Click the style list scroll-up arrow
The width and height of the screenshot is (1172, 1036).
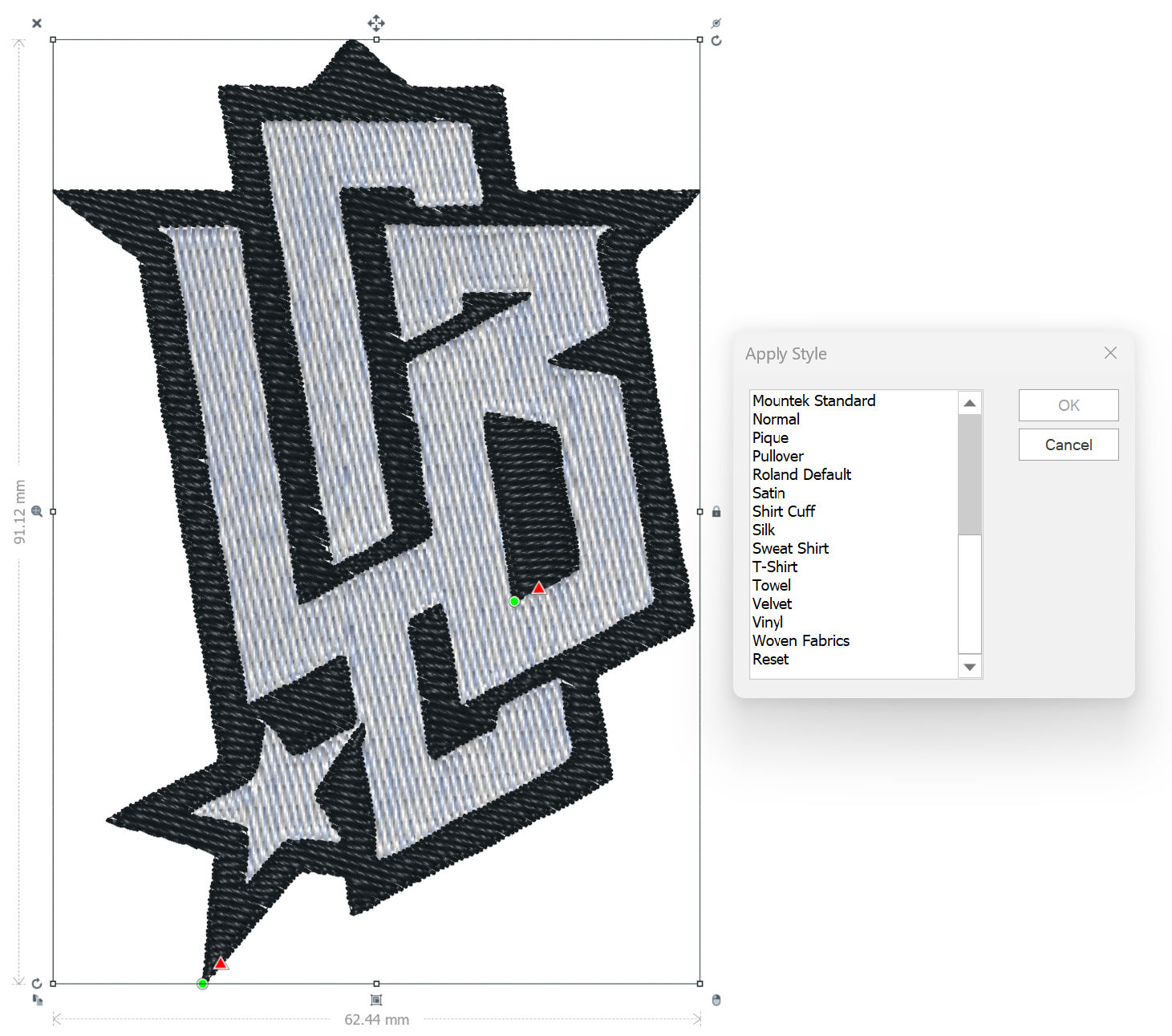(970, 403)
